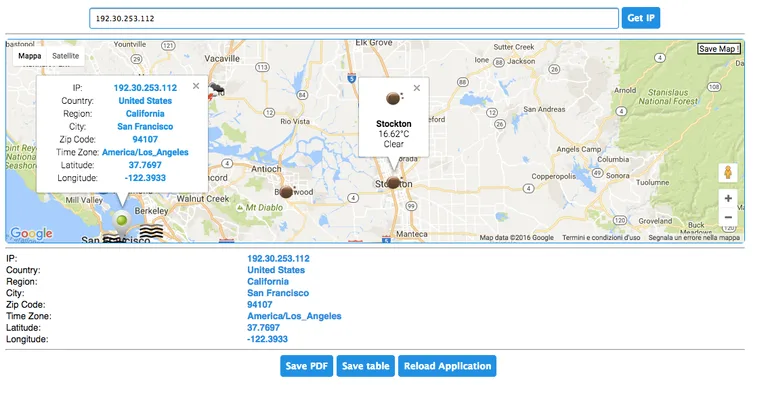Click the Brentwood weather marker
Screen dimensions: 768x398
pos(286,191)
